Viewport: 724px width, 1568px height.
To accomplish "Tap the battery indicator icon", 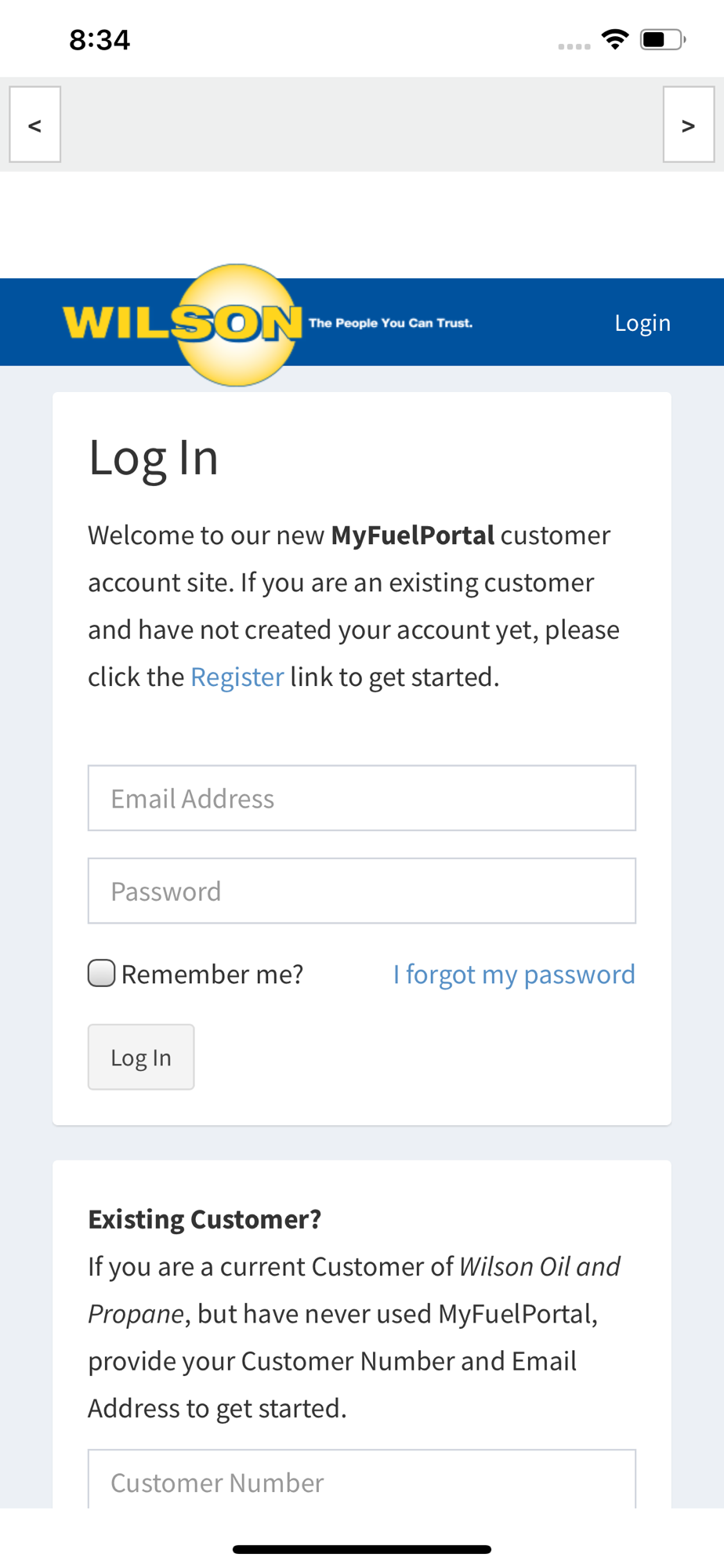I will tap(662, 39).
